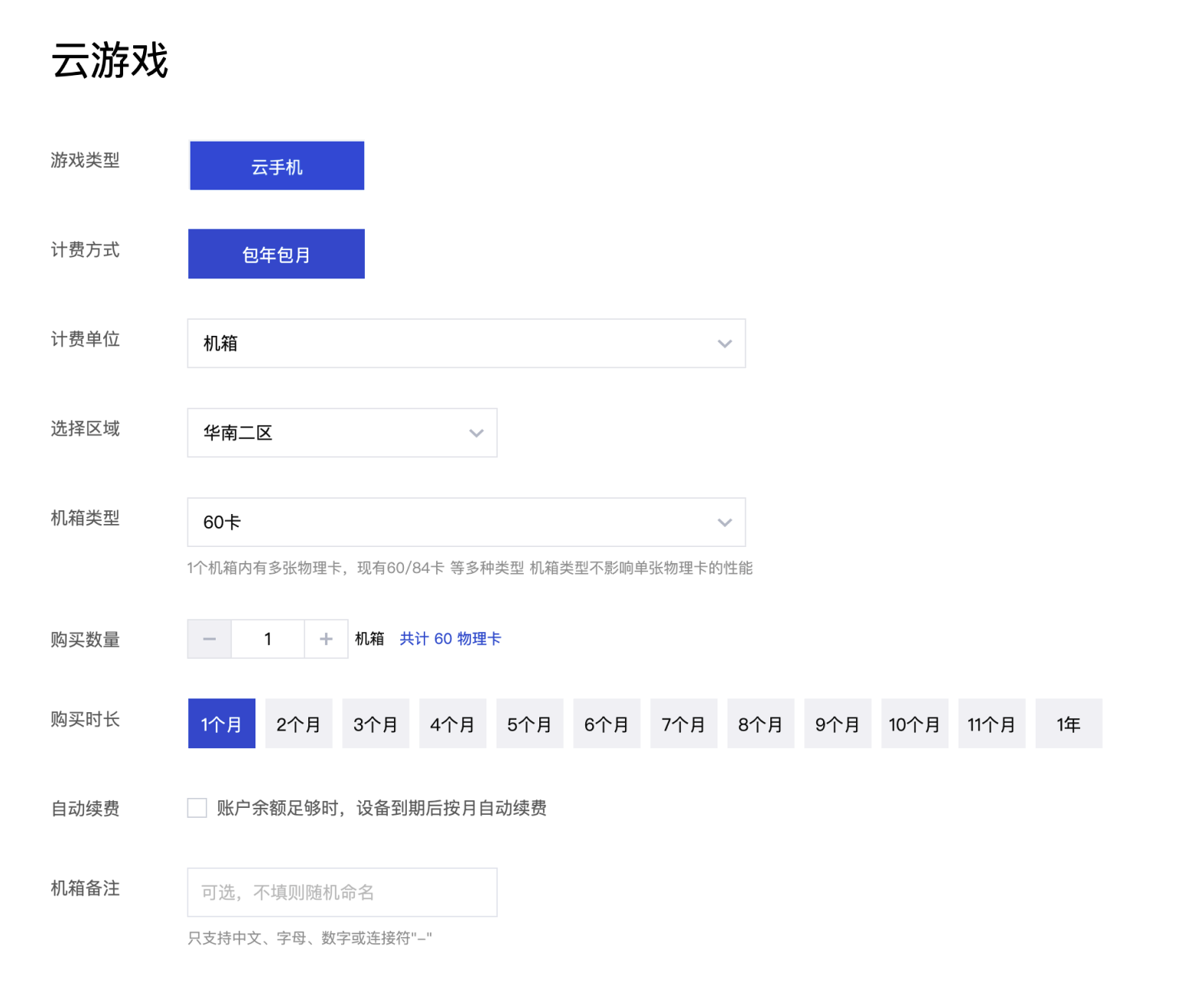This screenshot has height=993, width=1204.
Task: Select 6个月 purchase duration
Action: (x=607, y=724)
